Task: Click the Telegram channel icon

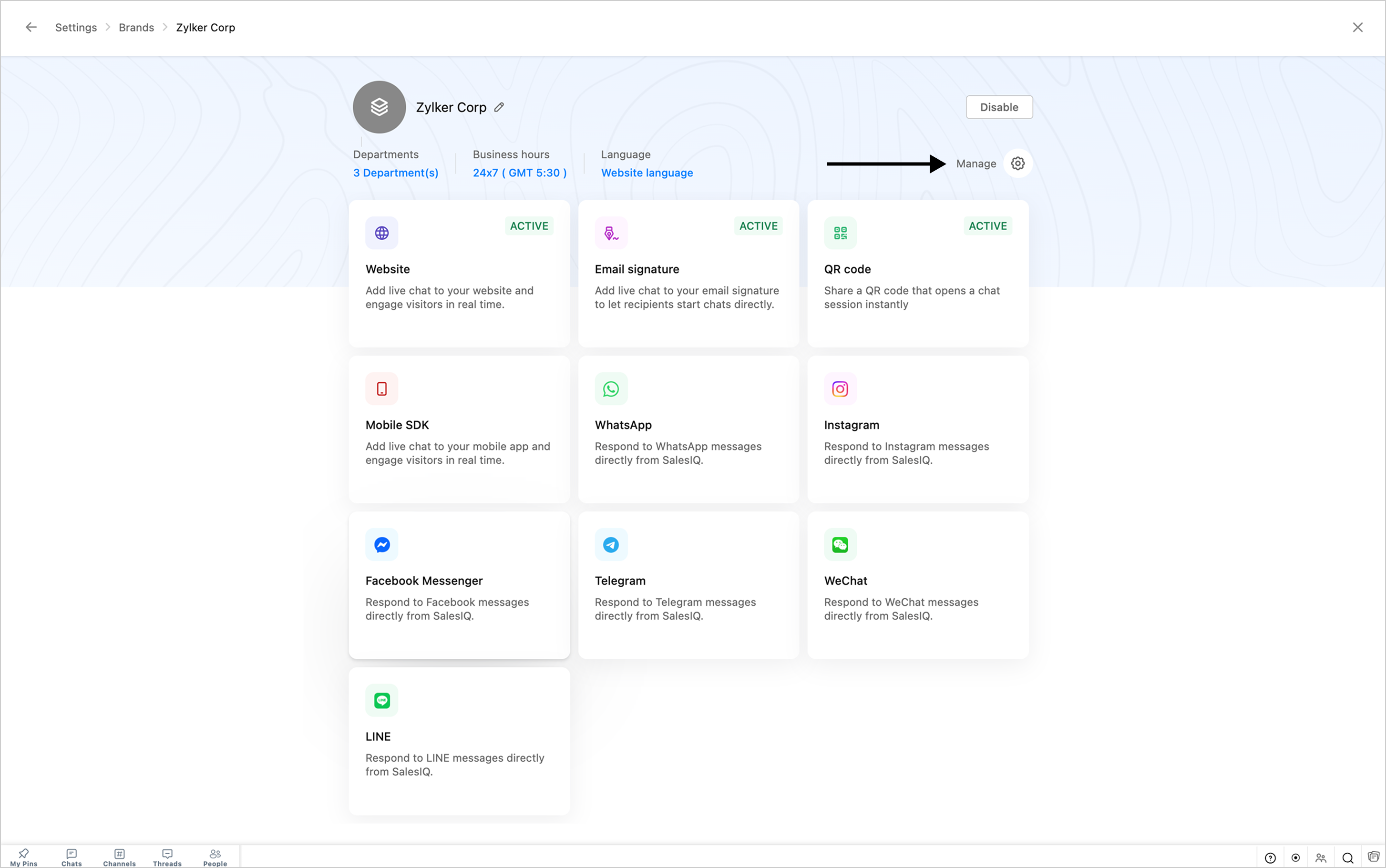Action: pyautogui.click(x=611, y=544)
